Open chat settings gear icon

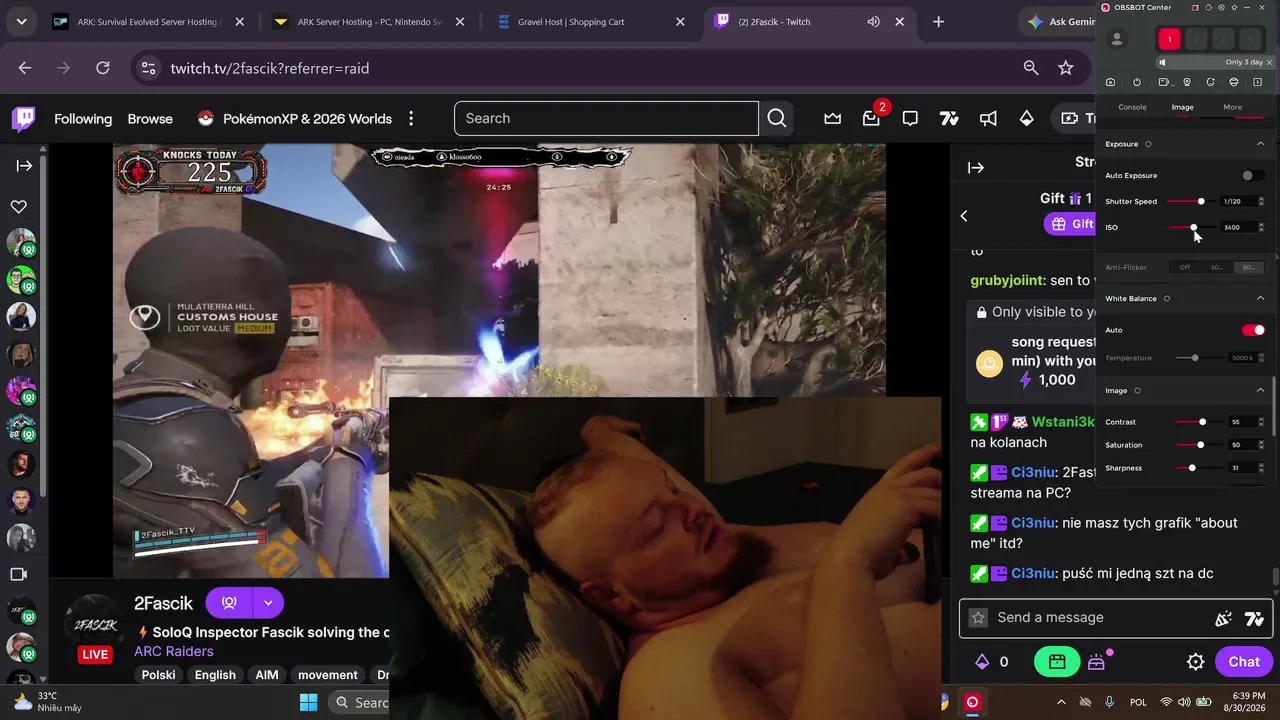1195,662
